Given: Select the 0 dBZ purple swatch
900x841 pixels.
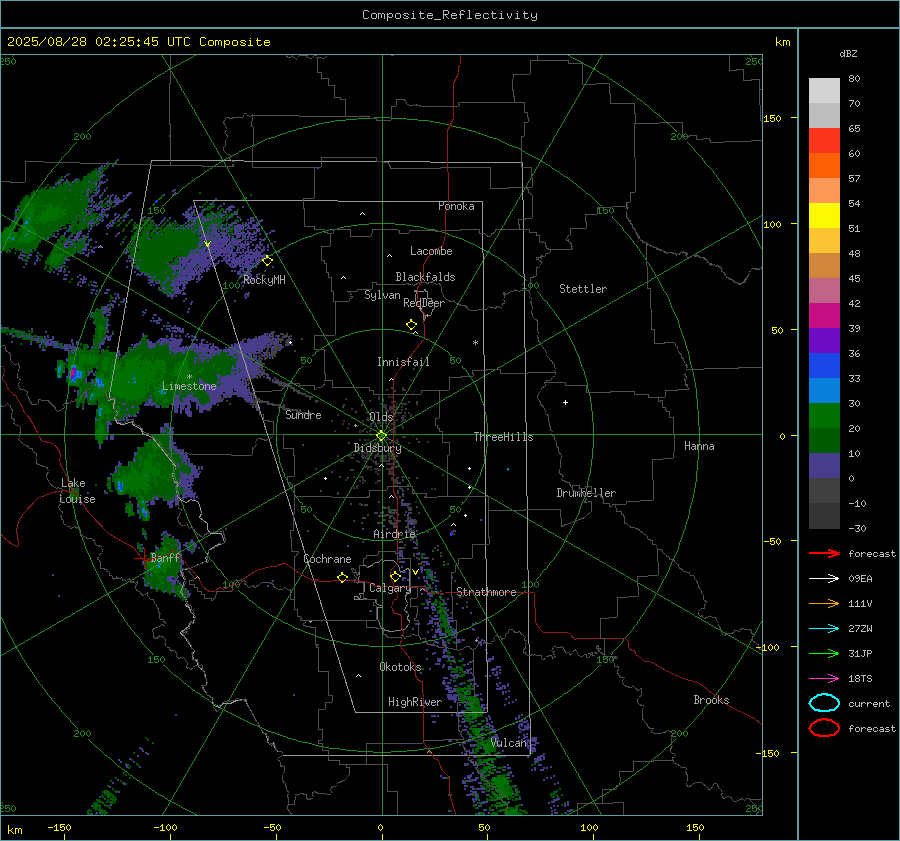Looking at the screenshot, I should click(824, 466).
